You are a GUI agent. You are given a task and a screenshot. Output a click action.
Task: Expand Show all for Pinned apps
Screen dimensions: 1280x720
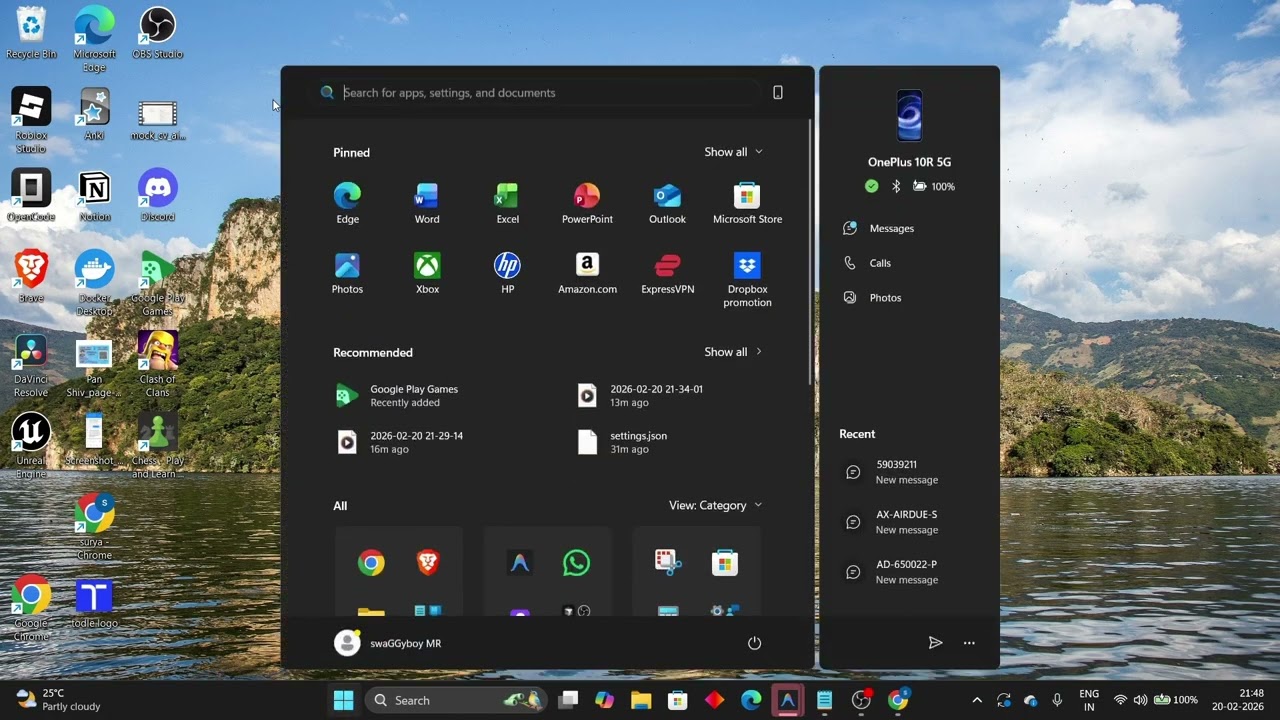pos(733,152)
